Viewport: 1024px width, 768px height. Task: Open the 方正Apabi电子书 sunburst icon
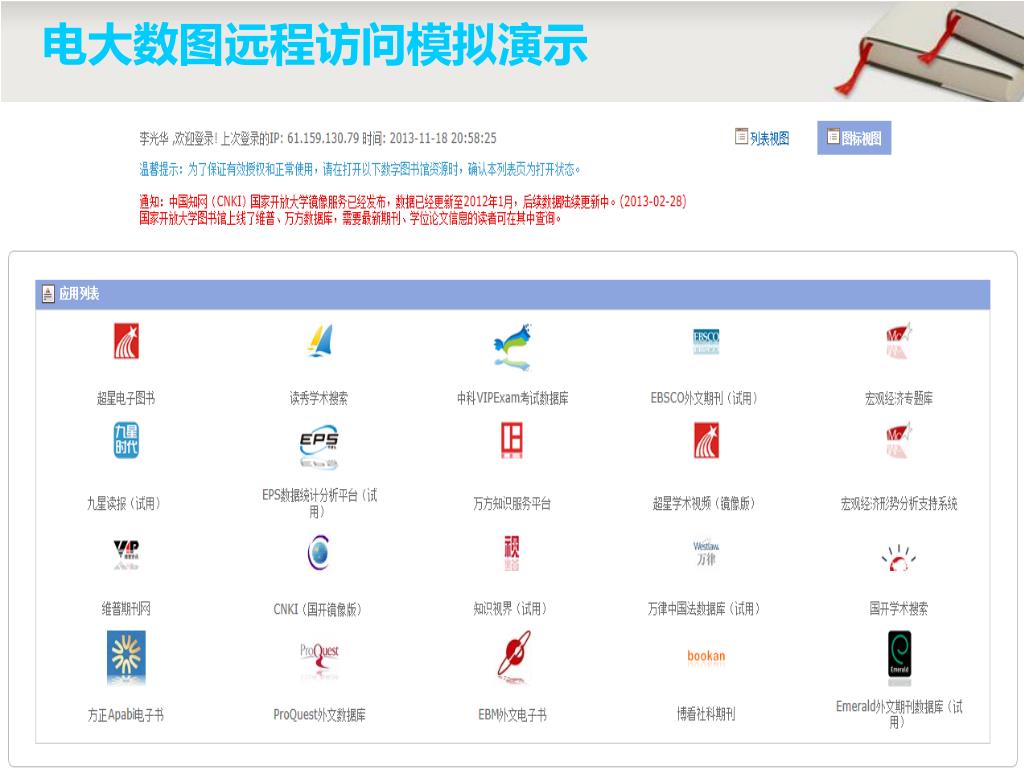(126, 657)
